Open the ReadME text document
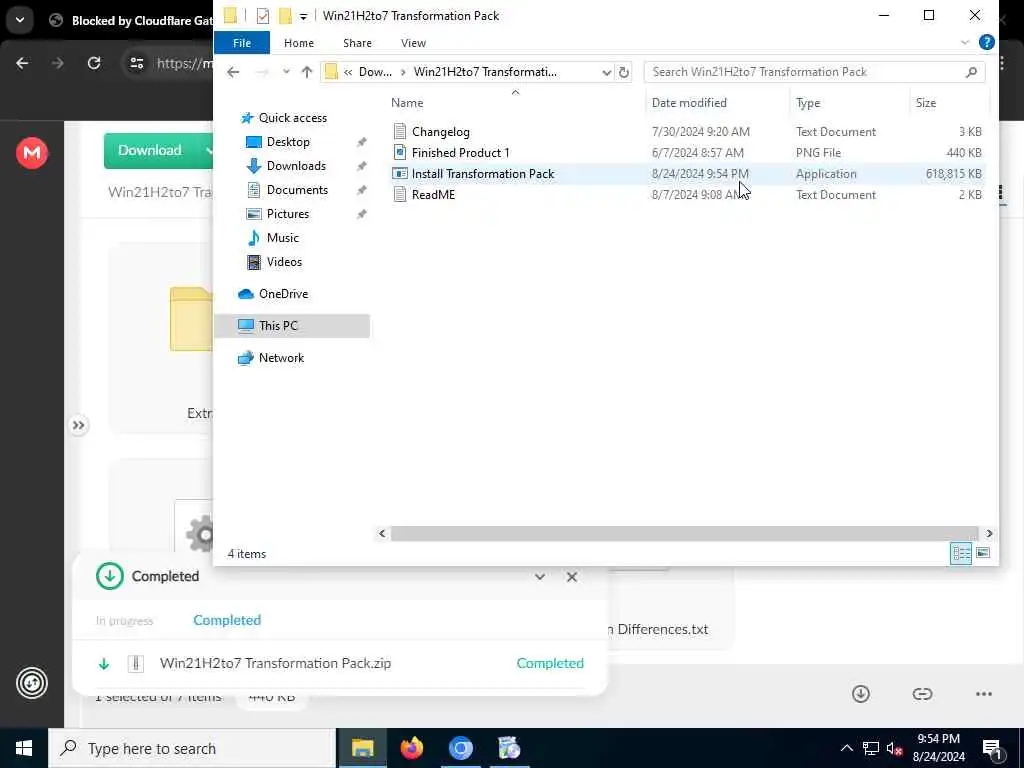 click(433, 195)
